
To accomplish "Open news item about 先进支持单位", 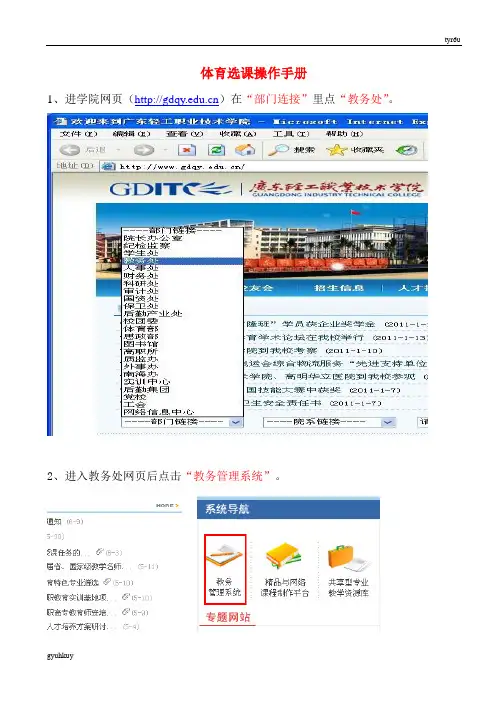I will [336, 364].
